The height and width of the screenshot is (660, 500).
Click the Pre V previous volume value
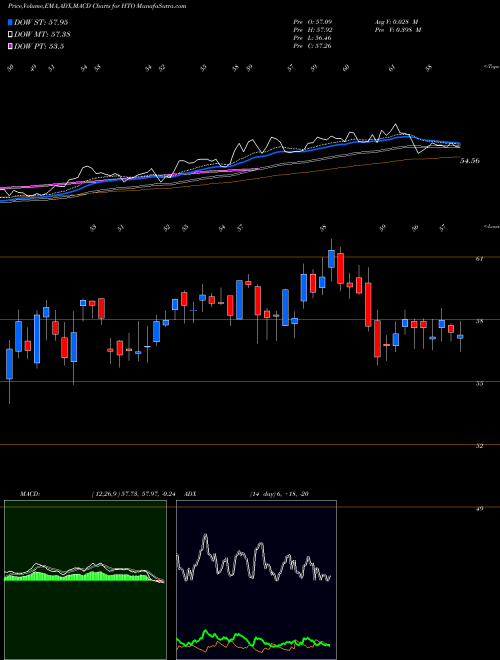tap(398, 30)
